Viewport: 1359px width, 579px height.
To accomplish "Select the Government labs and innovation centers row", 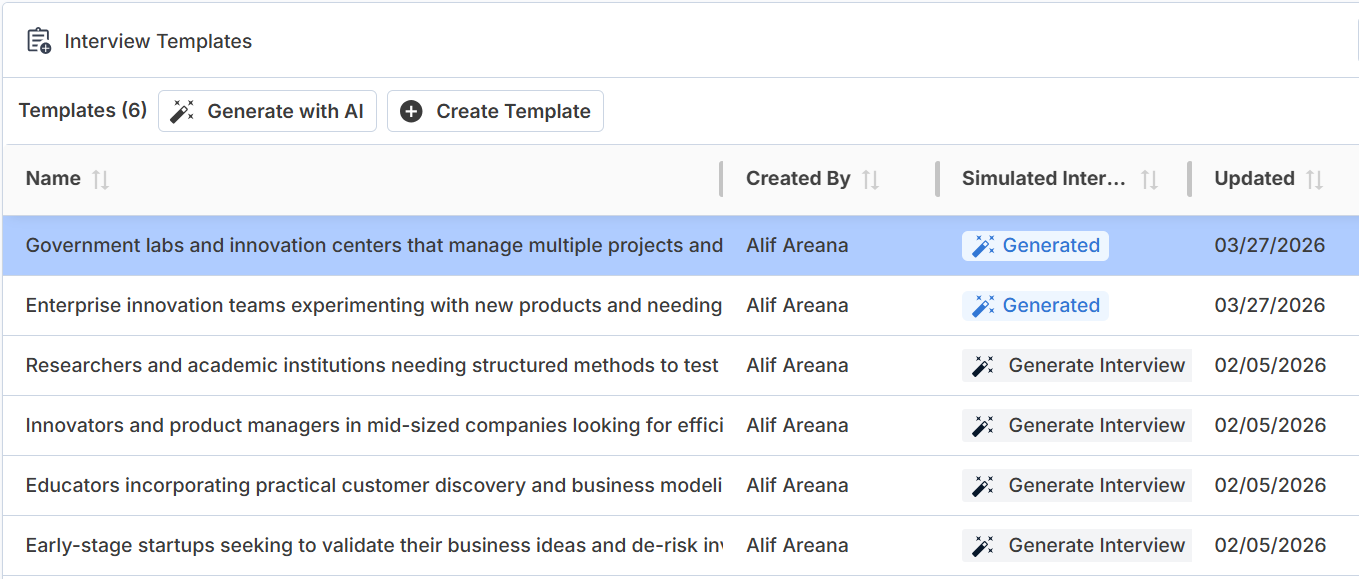I will coord(374,246).
